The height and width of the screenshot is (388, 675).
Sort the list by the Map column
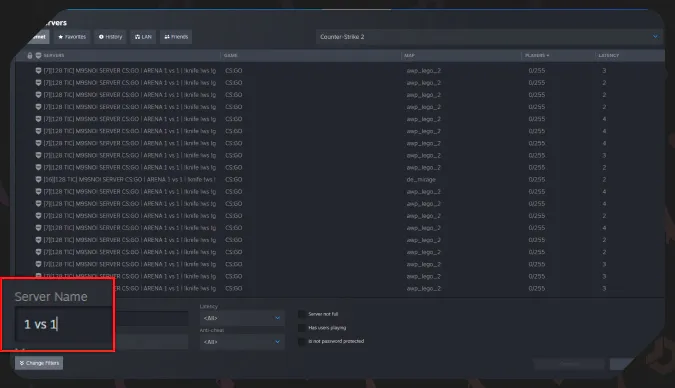click(x=409, y=56)
